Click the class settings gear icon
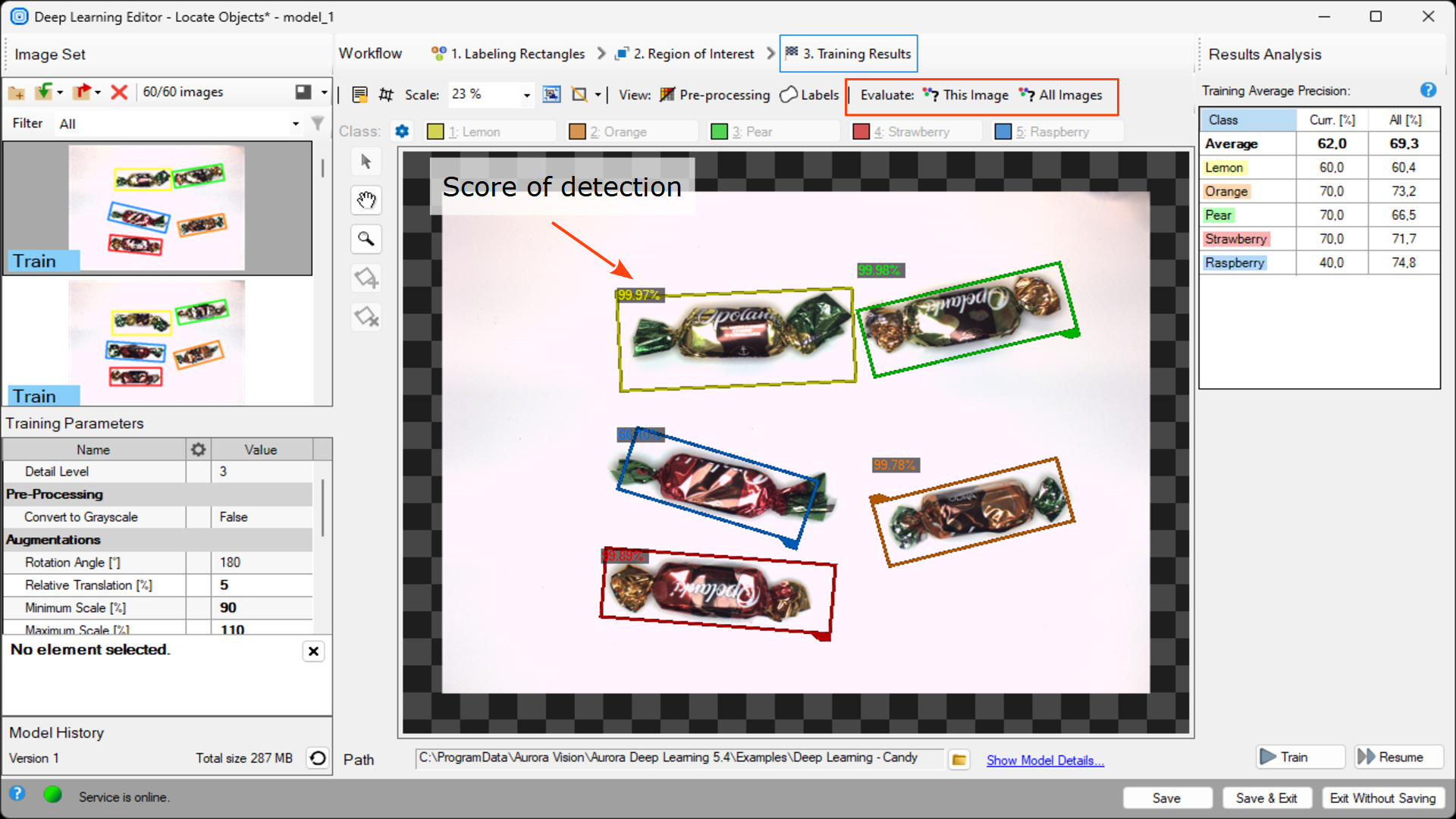Image resolution: width=1456 pixels, height=819 pixels. [x=402, y=131]
